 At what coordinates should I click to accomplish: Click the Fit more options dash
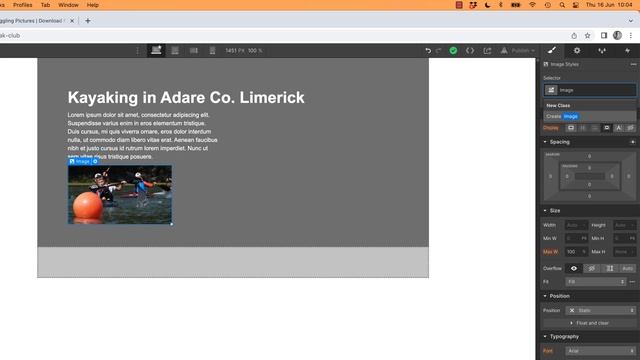click(632, 282)
